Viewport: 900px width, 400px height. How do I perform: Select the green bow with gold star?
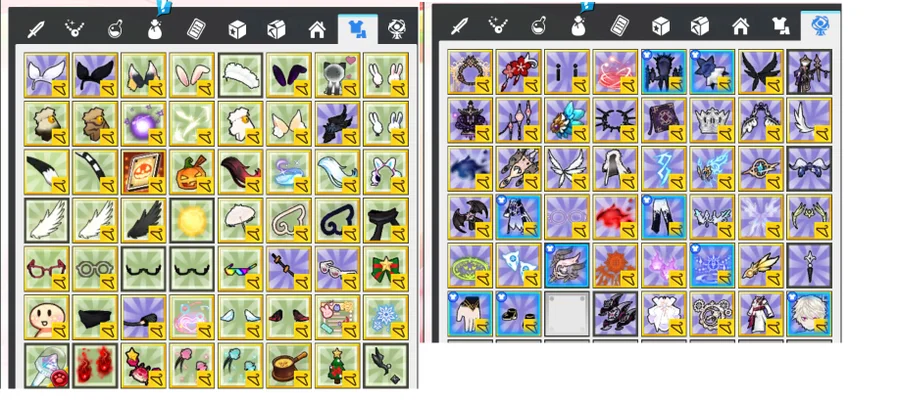(386, 268)
